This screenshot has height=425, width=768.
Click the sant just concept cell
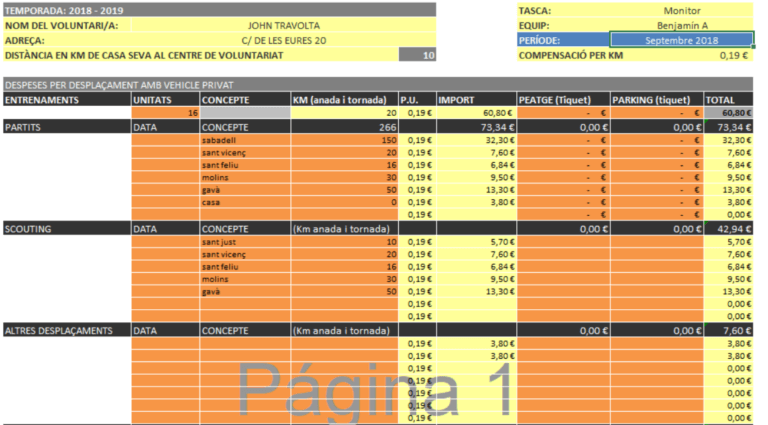[244, 242]
